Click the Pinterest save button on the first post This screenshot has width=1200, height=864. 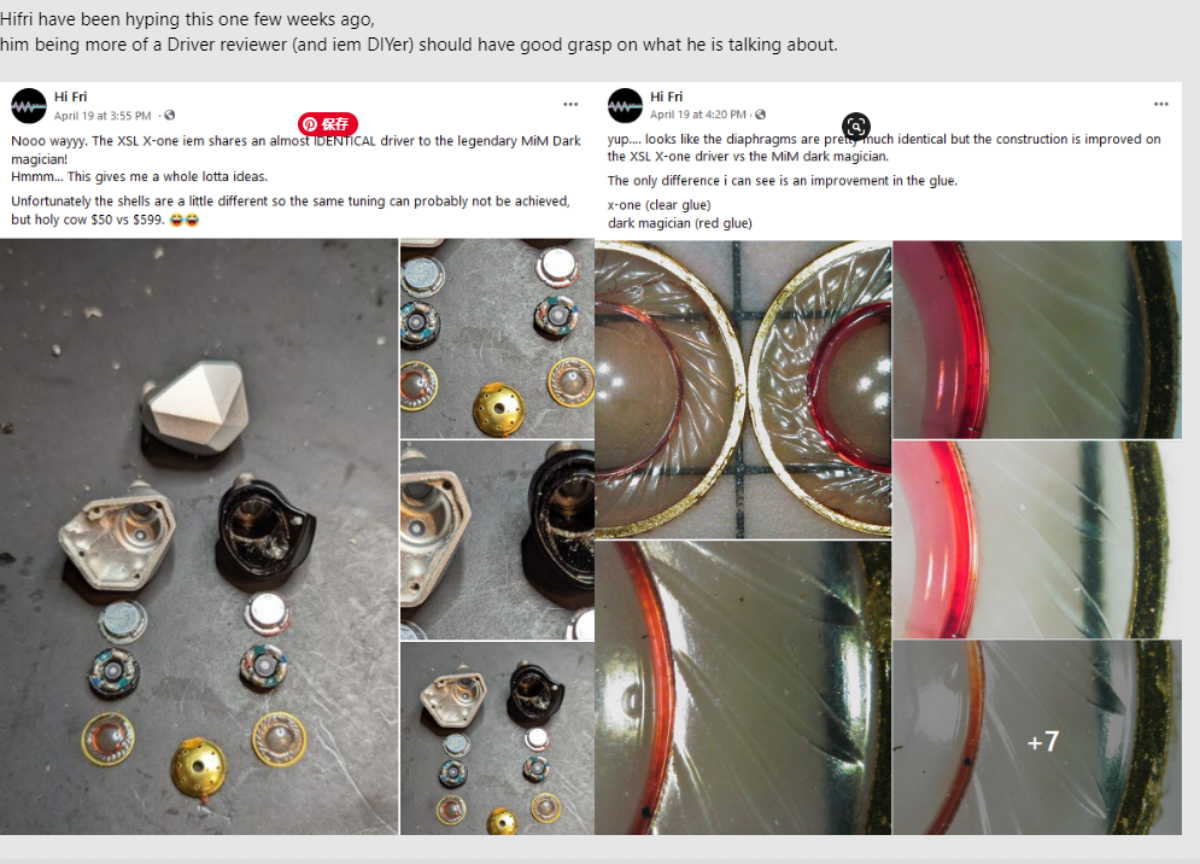[328, 125]
